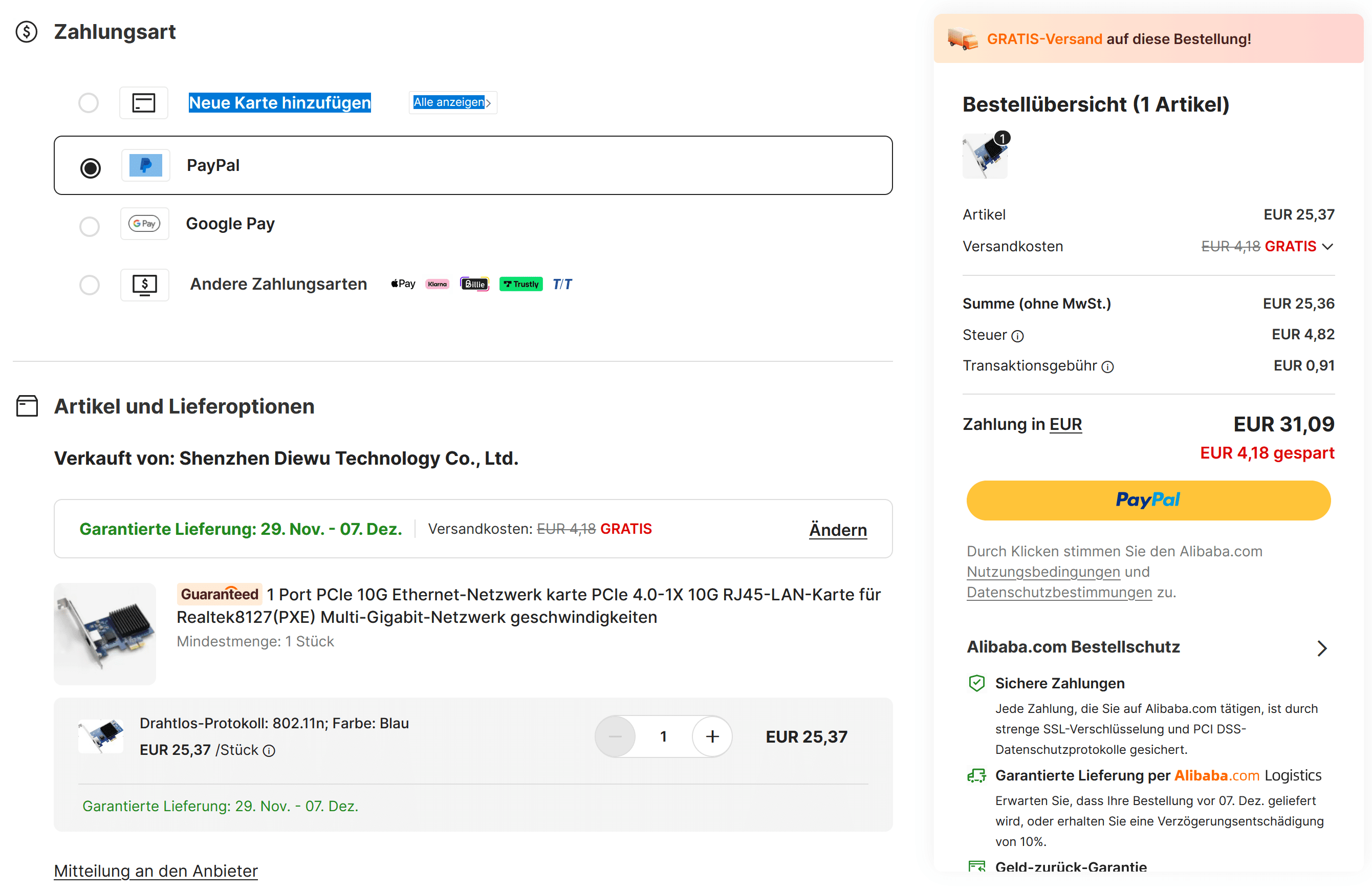The height and width of the screenshot is (890, 1372).
Task: Open Mitteilung an den Anbieter
Action: (x=156, y=871)
